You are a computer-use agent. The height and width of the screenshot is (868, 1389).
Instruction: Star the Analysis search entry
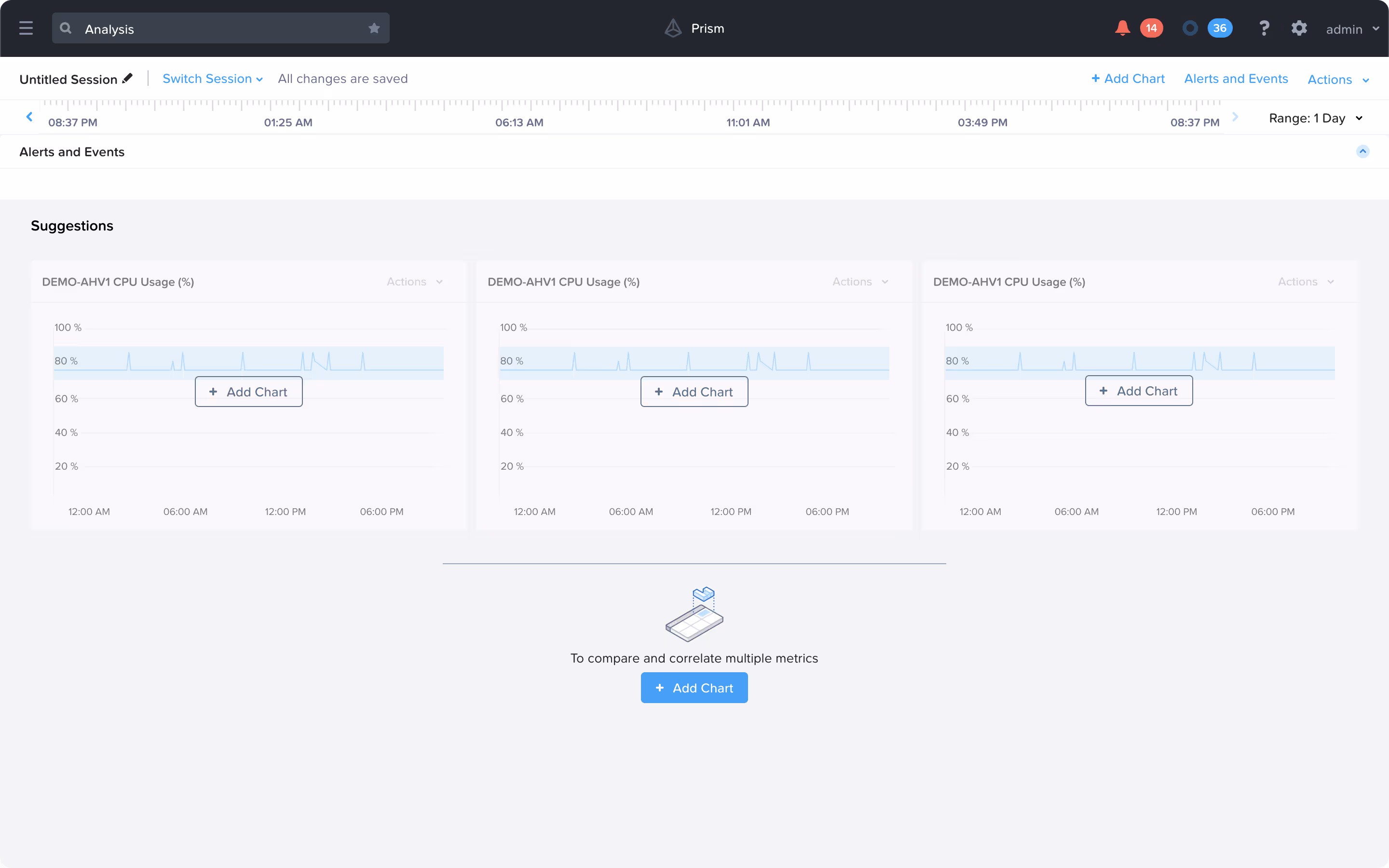(x=374, y=27)
